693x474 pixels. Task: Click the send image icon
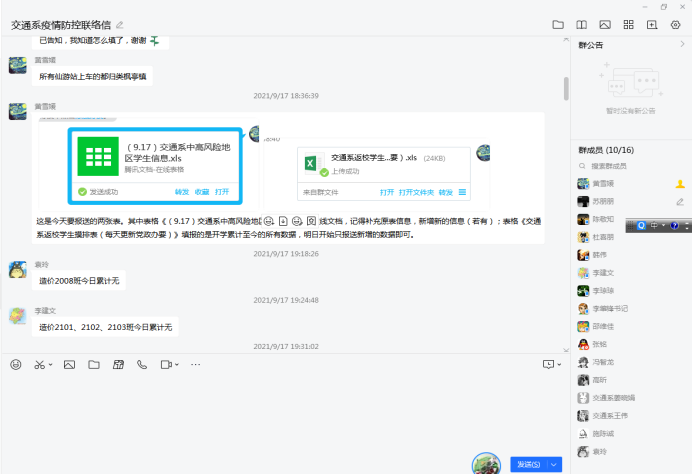pyautogui.click(x=69, y=365)
